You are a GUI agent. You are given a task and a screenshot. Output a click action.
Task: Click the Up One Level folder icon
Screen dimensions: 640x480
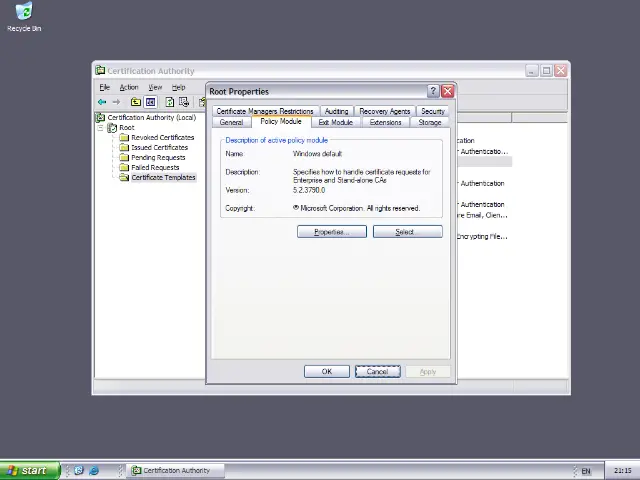click(136, 102)
